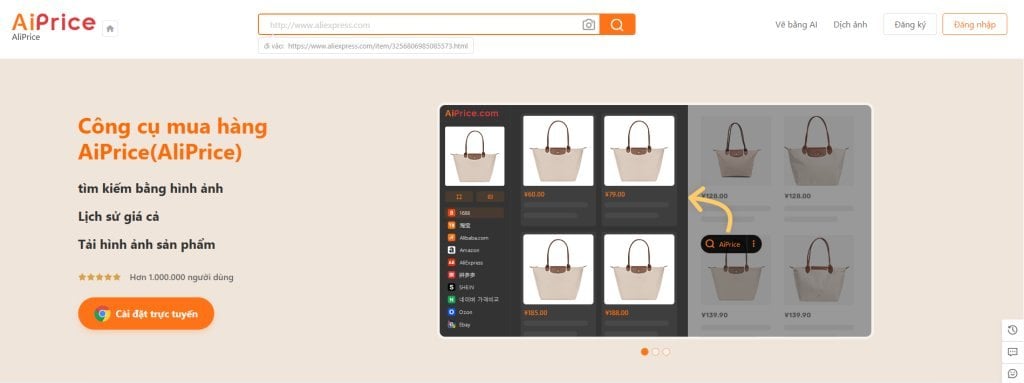
Task: Click the suggested aliexpress item URL below search
Action: point(377,46)
